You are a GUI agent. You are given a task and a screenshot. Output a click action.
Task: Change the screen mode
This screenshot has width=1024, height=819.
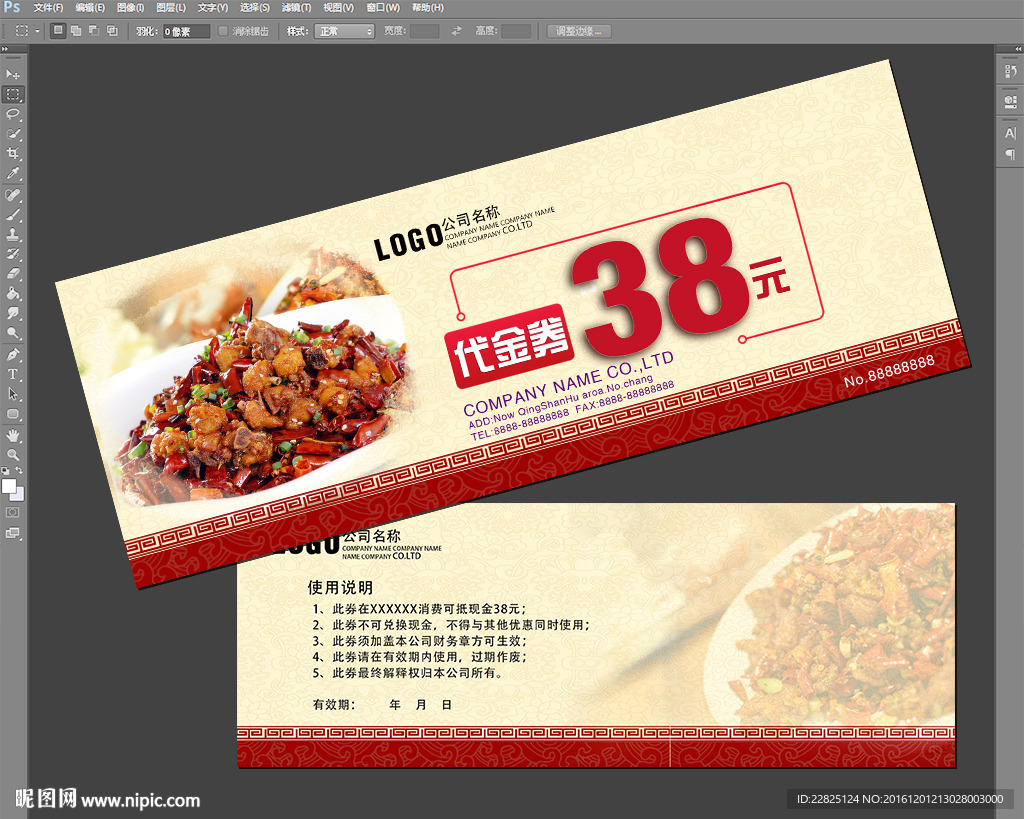[12, 533]
